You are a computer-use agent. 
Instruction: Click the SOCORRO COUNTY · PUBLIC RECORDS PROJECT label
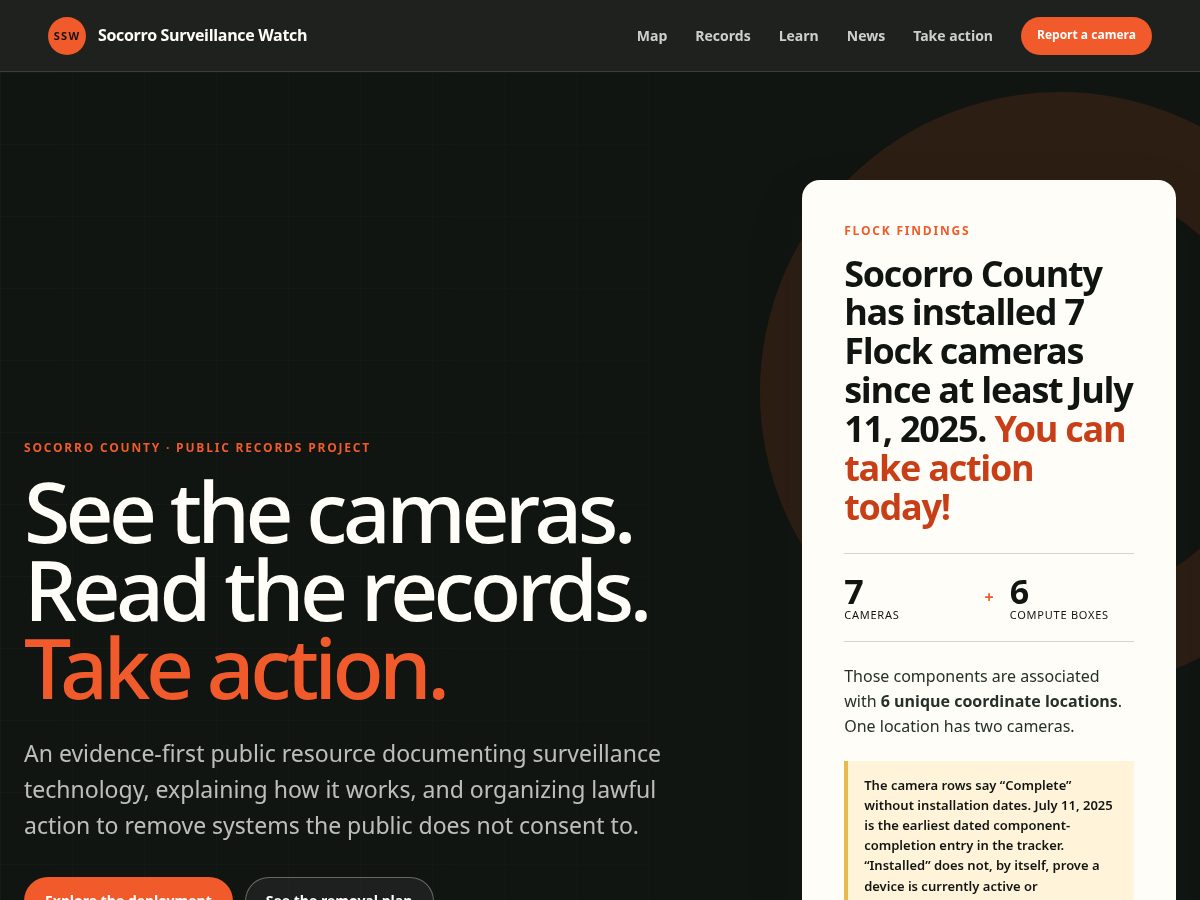[x=197, y=448]
